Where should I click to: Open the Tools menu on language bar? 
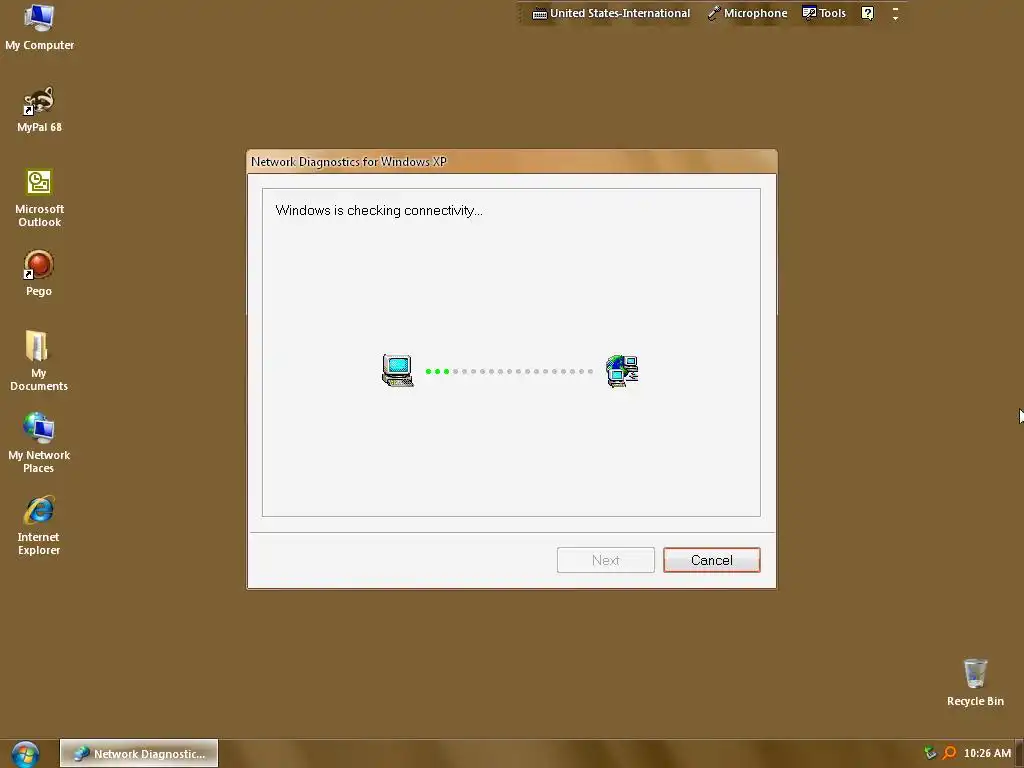coord(824,13)
